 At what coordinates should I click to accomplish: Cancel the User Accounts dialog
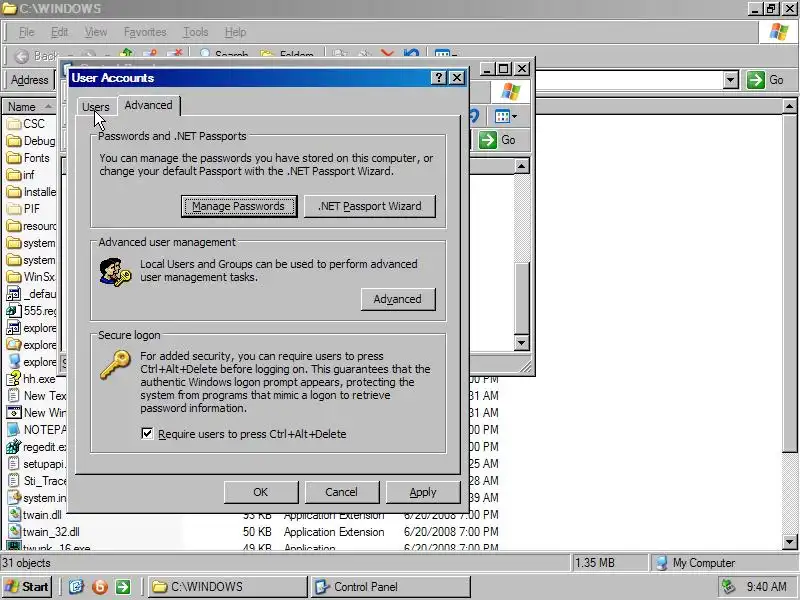click(x=342, y=492)
